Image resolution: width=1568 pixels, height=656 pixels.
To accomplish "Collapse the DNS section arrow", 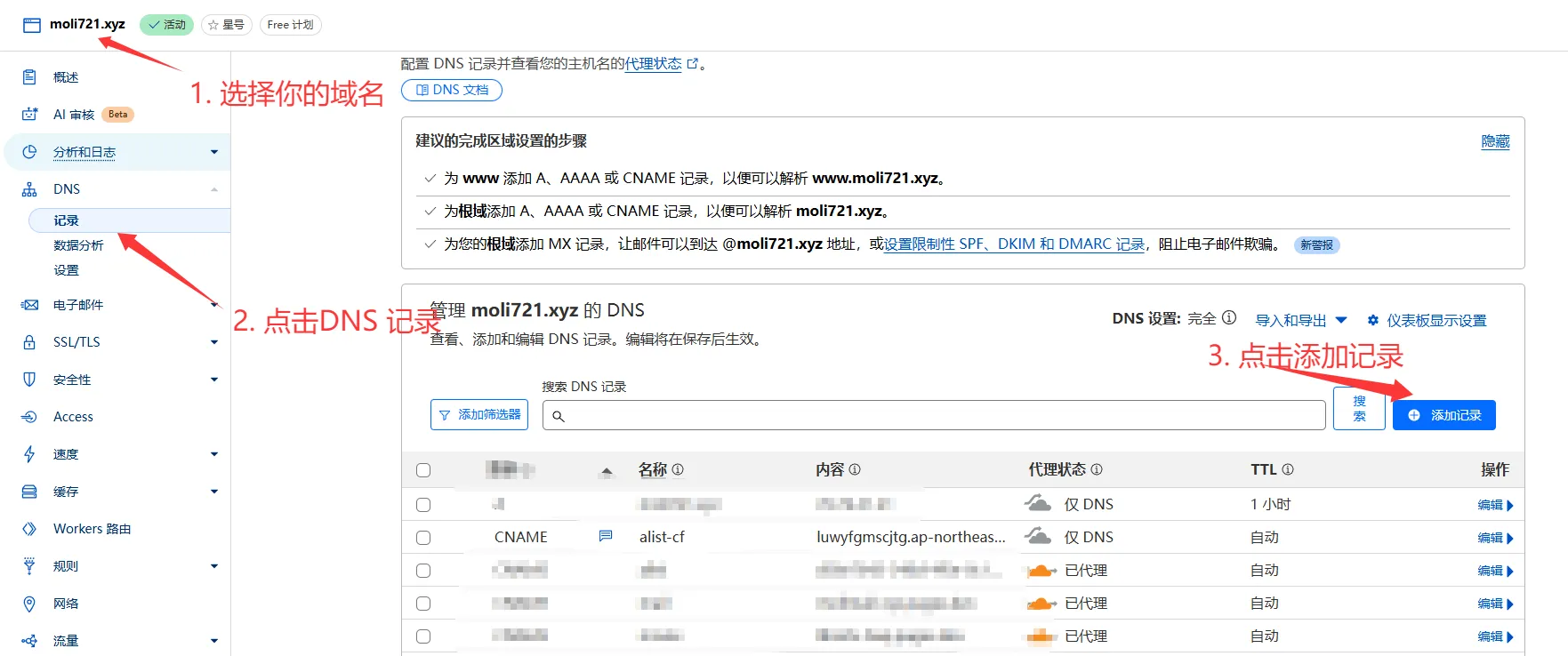I will click(214, 189).
